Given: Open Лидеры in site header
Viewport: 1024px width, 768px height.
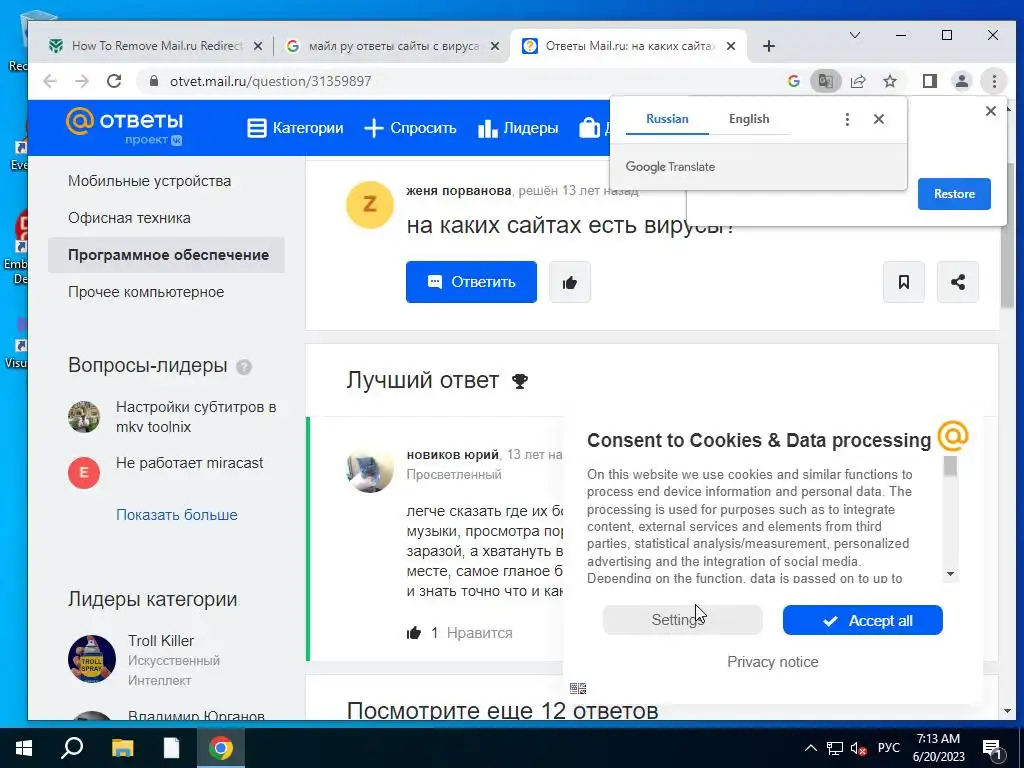Looking at the screenshot, I should (x=519, y=128).
